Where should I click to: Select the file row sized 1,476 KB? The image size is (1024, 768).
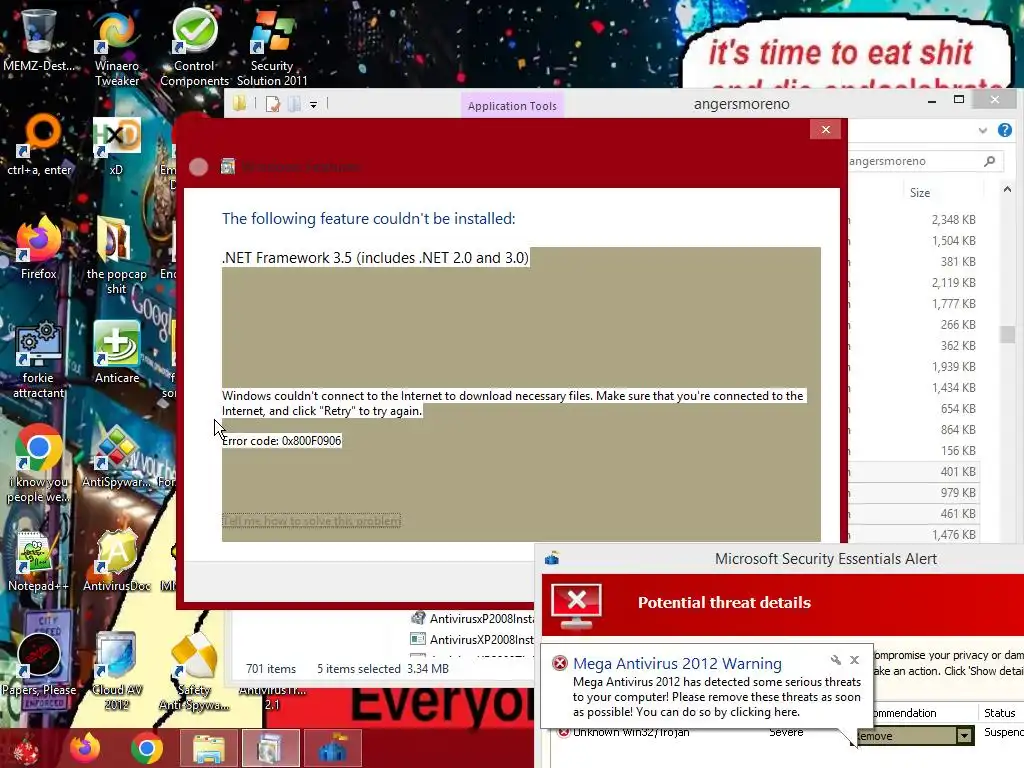point(914,534)
